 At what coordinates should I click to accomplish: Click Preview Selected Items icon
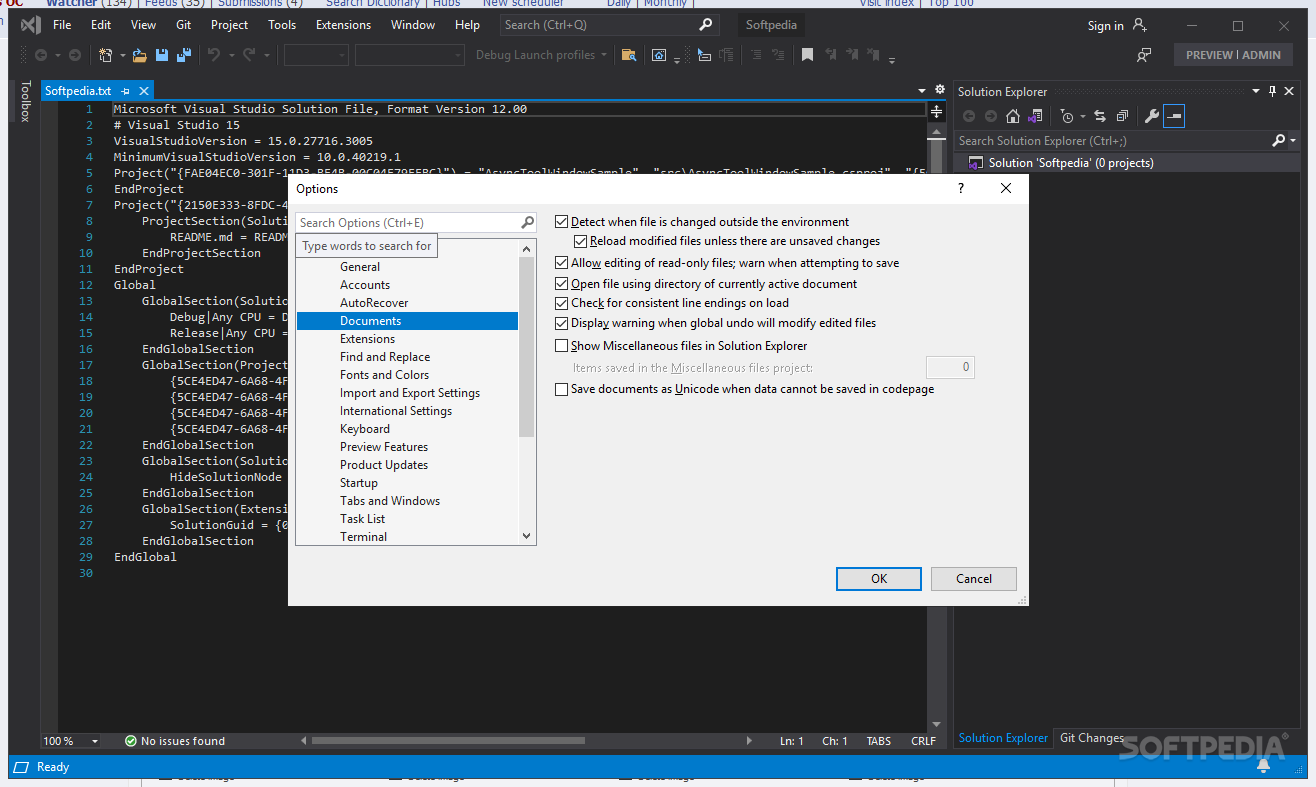coord(1174,116)
